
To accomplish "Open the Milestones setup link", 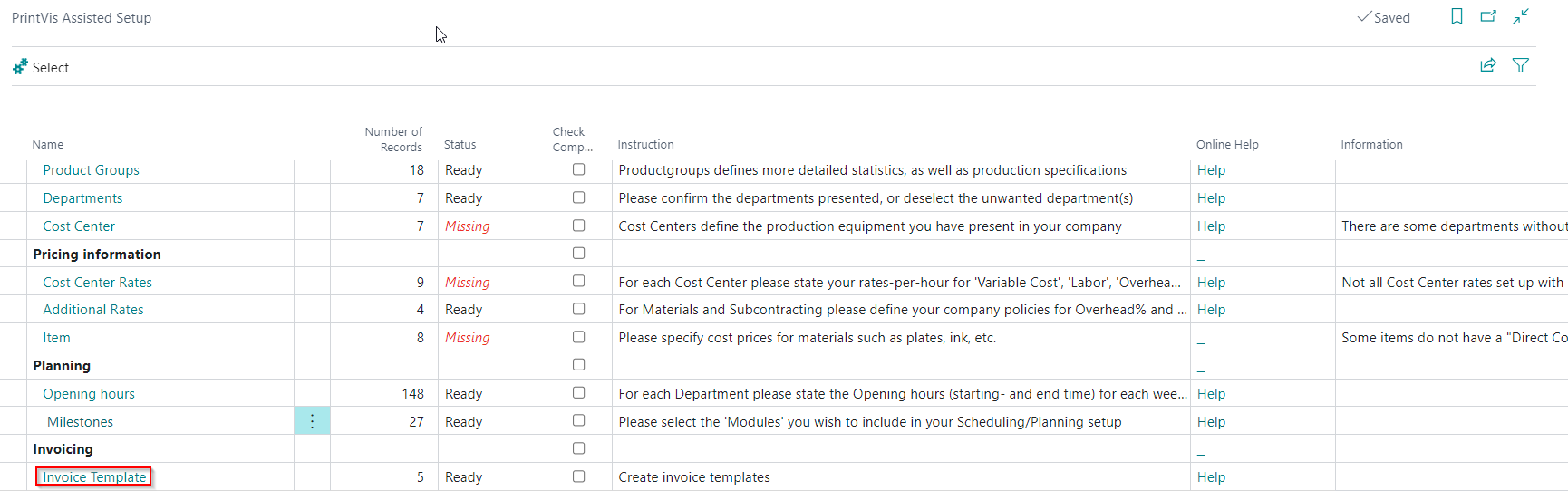I will pyautogui.click(x=80, y=422).
